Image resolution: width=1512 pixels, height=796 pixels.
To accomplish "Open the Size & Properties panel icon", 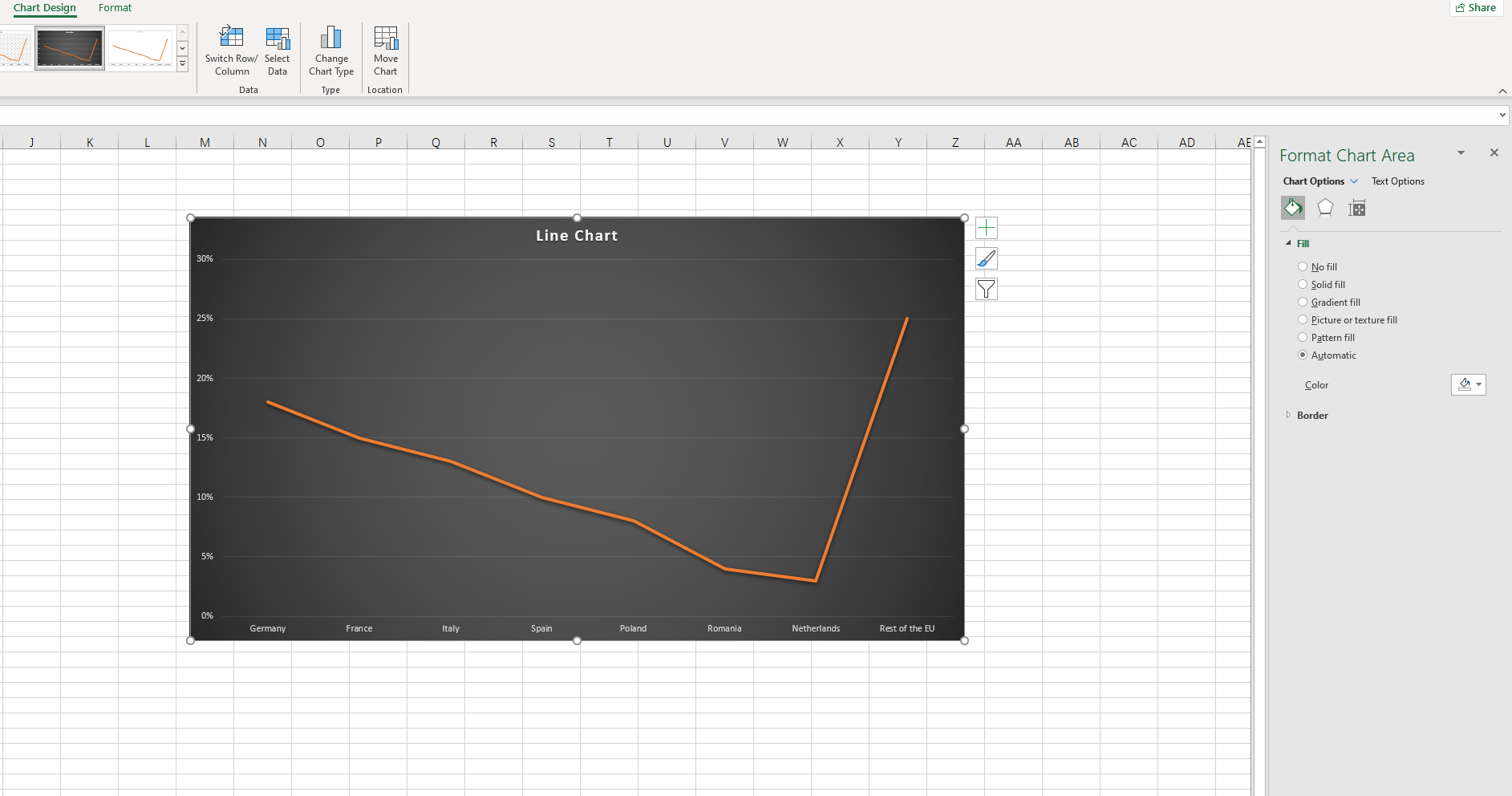I will pyautogui.click(x=1357, y=207).
